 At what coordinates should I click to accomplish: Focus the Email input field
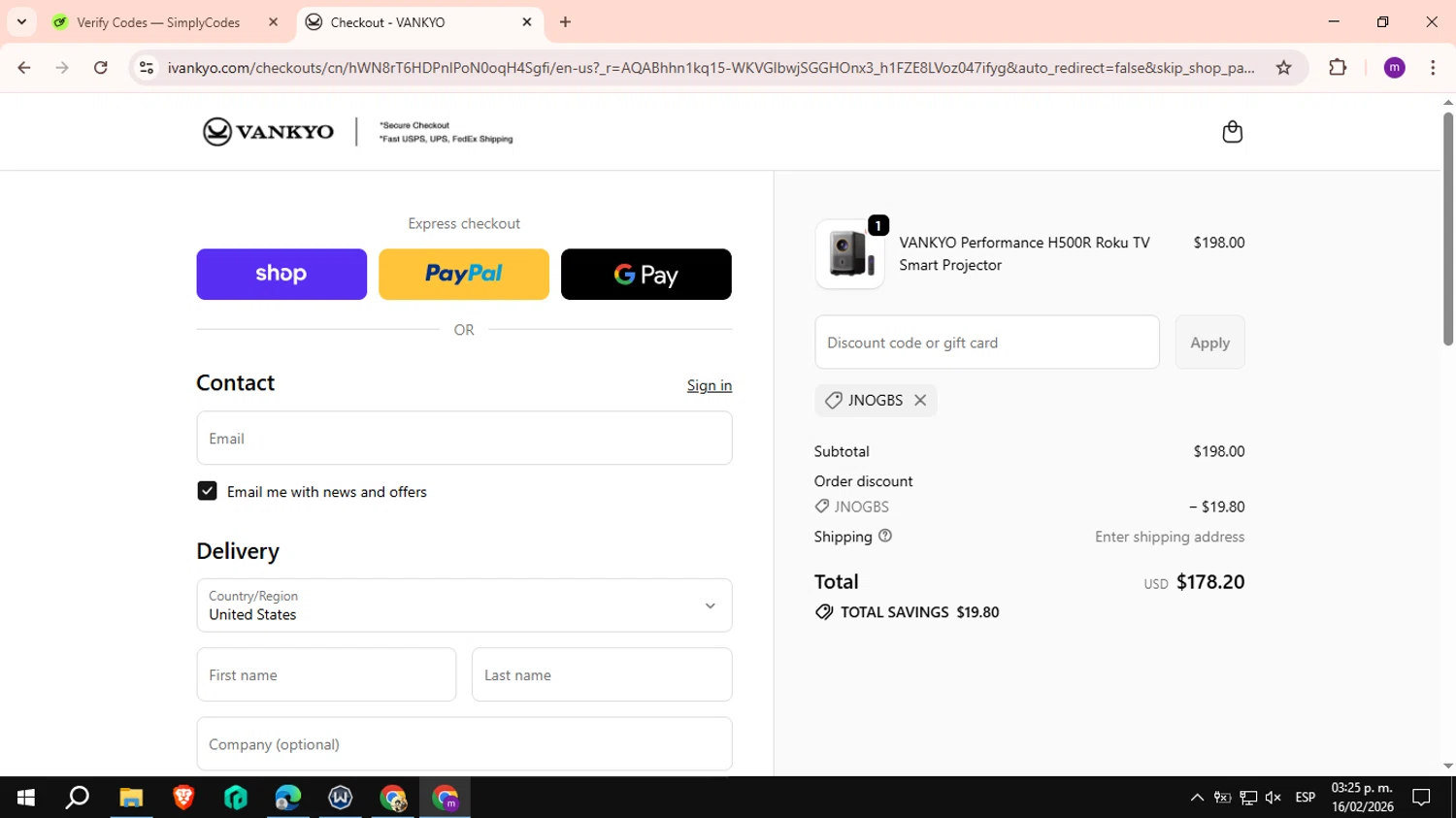pyautogui.click(x=464, y=438)
